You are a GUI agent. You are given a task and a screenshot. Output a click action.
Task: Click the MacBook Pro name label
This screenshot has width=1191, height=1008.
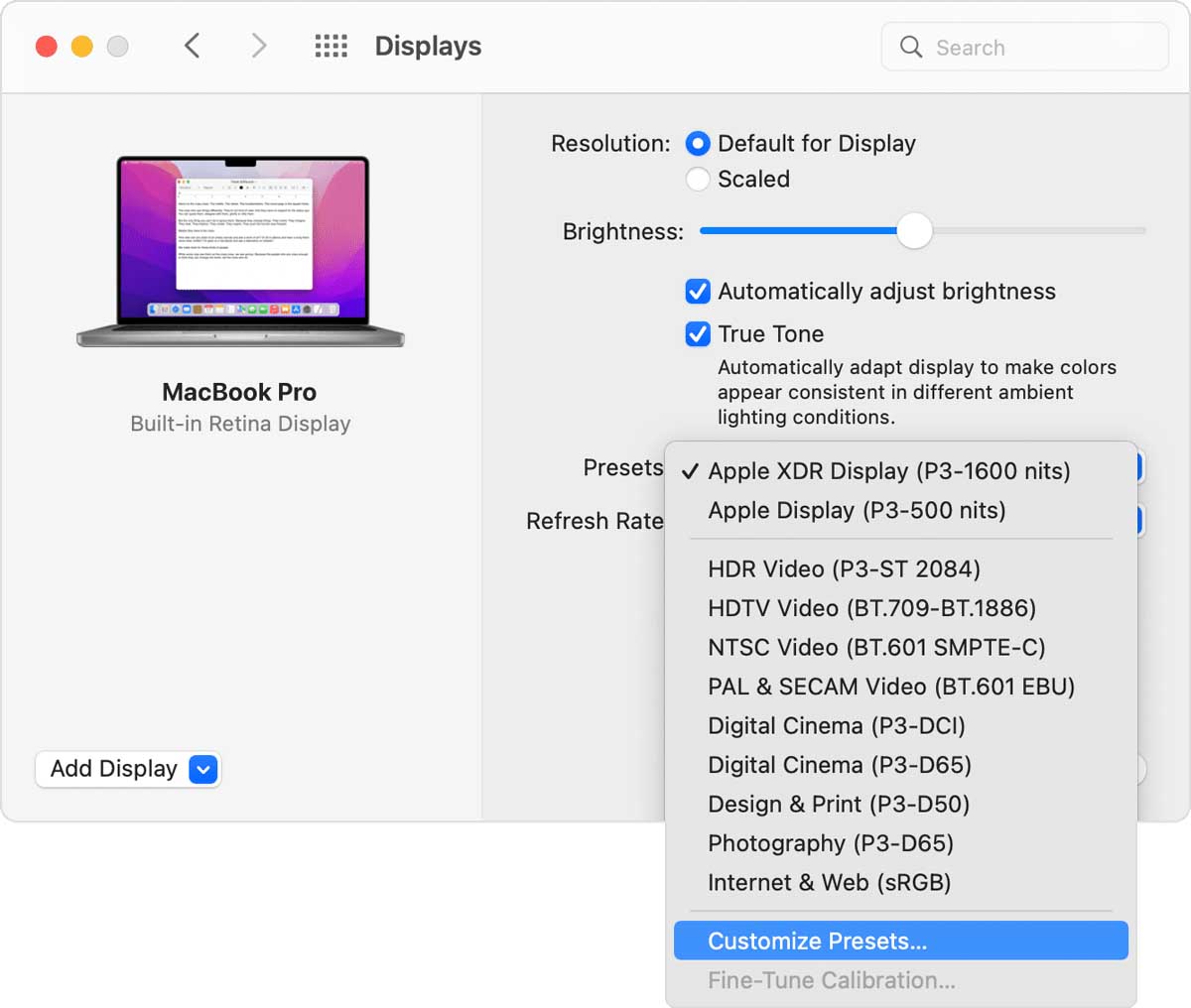coord(239,392)
